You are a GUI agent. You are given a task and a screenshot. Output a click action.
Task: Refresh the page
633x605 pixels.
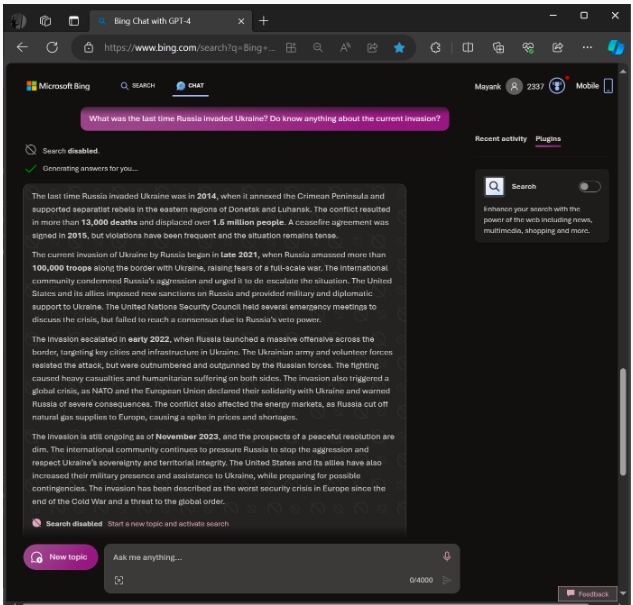tap(52, 47)
